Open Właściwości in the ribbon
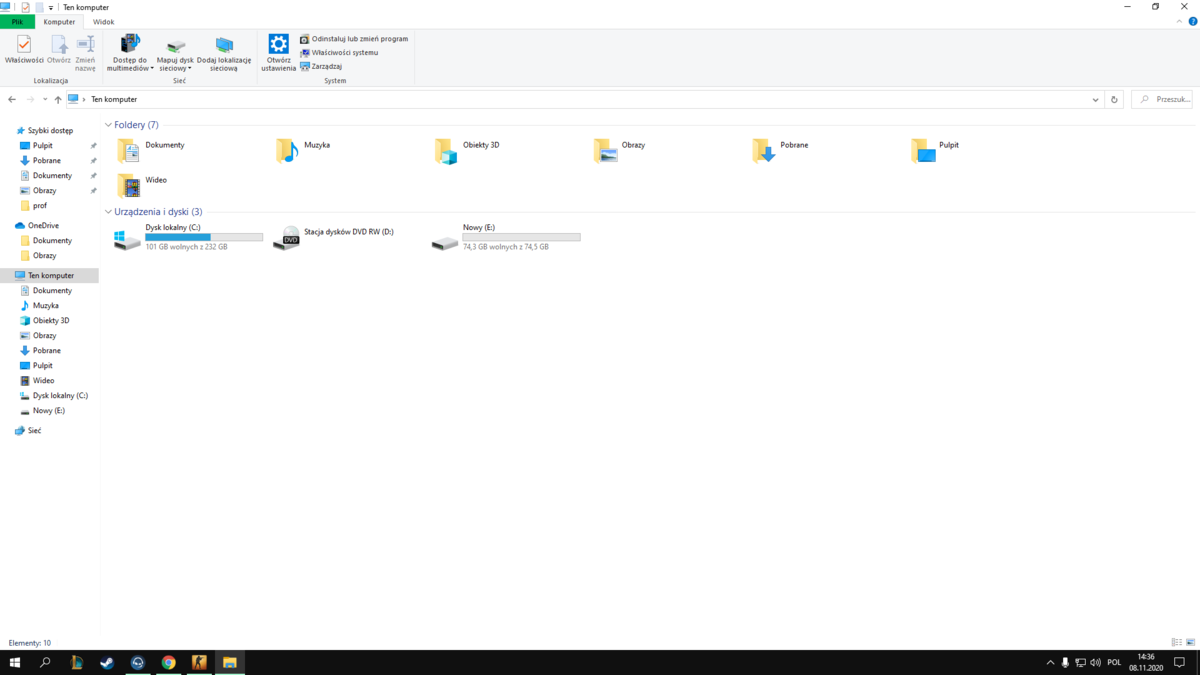Viewport: 1200px width, 675px height. pyautogui.click(x=24, y=49)
